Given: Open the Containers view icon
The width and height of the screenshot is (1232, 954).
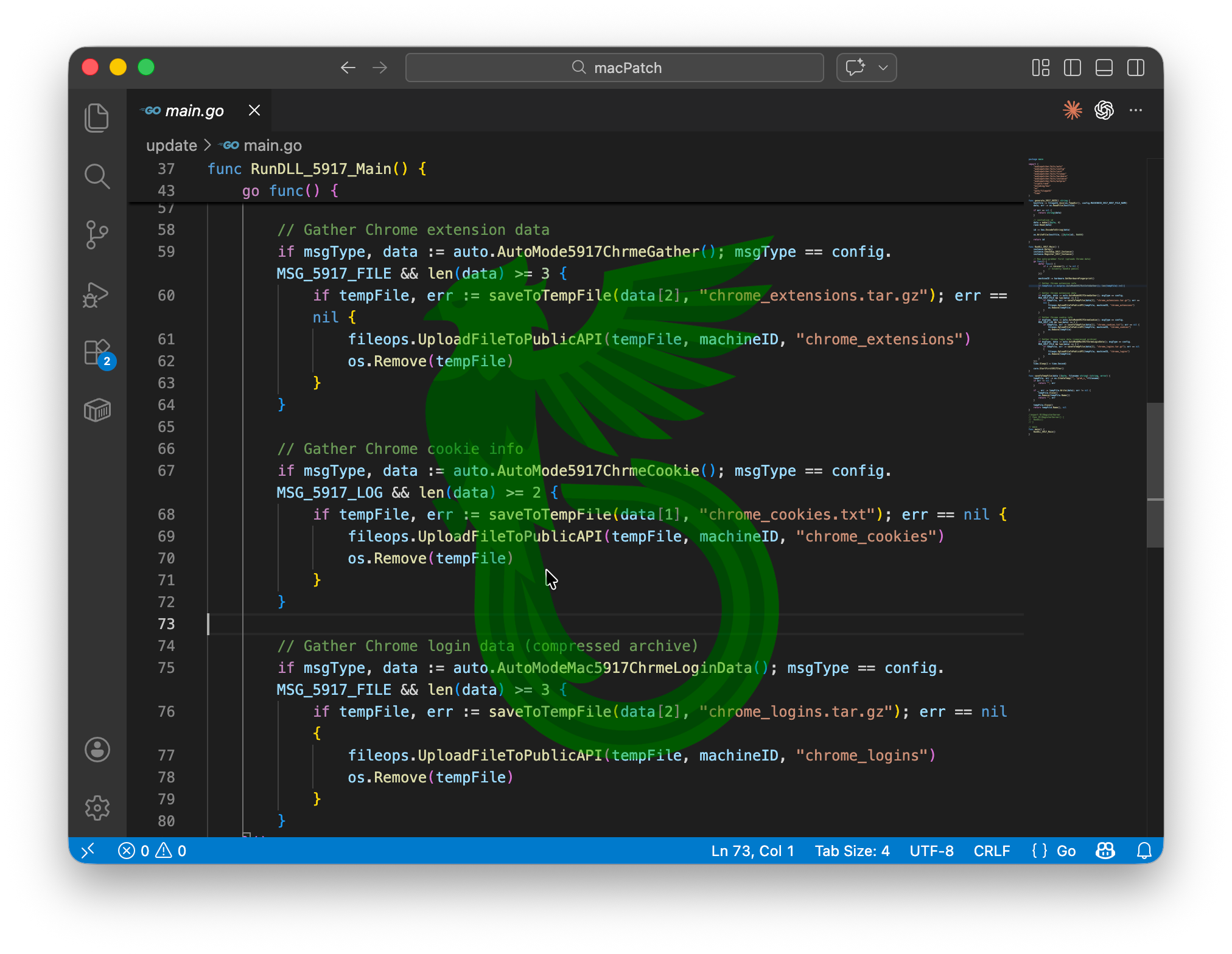Looking at the screenshot, I should point(97,411).
